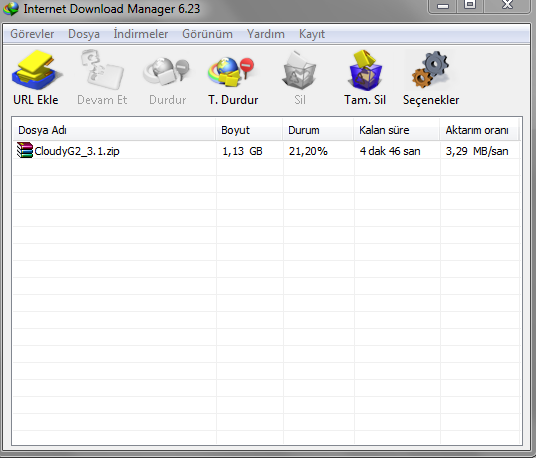Open the Görevler menu
Viewport: 536px width, 458px height.
click(x=32, y=34)
